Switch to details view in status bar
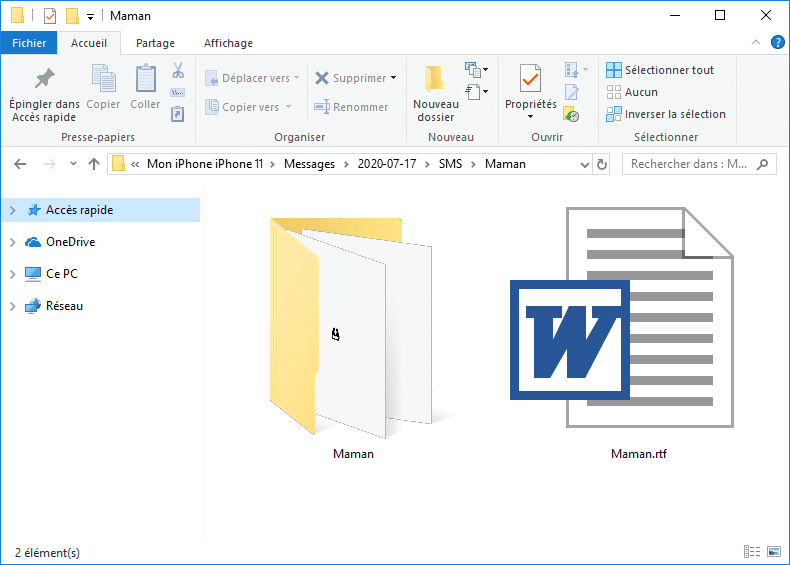The width and height of the screenshot is (790, 565). 752,552
